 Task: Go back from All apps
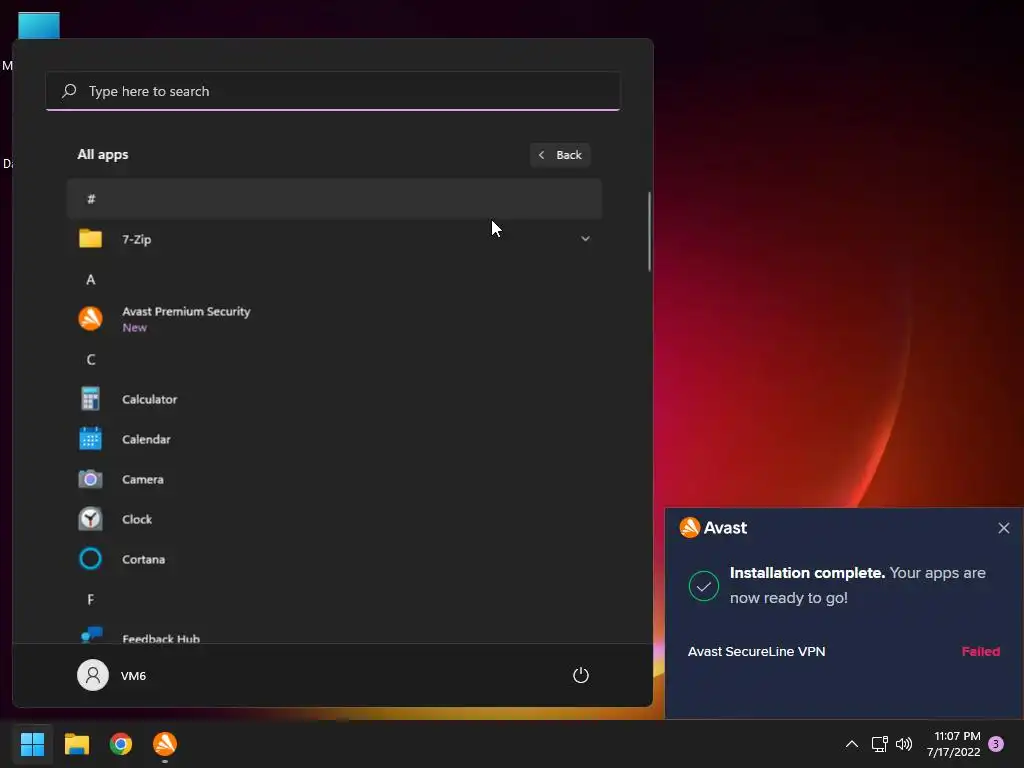pyautogui.click(x=560, y=155)
